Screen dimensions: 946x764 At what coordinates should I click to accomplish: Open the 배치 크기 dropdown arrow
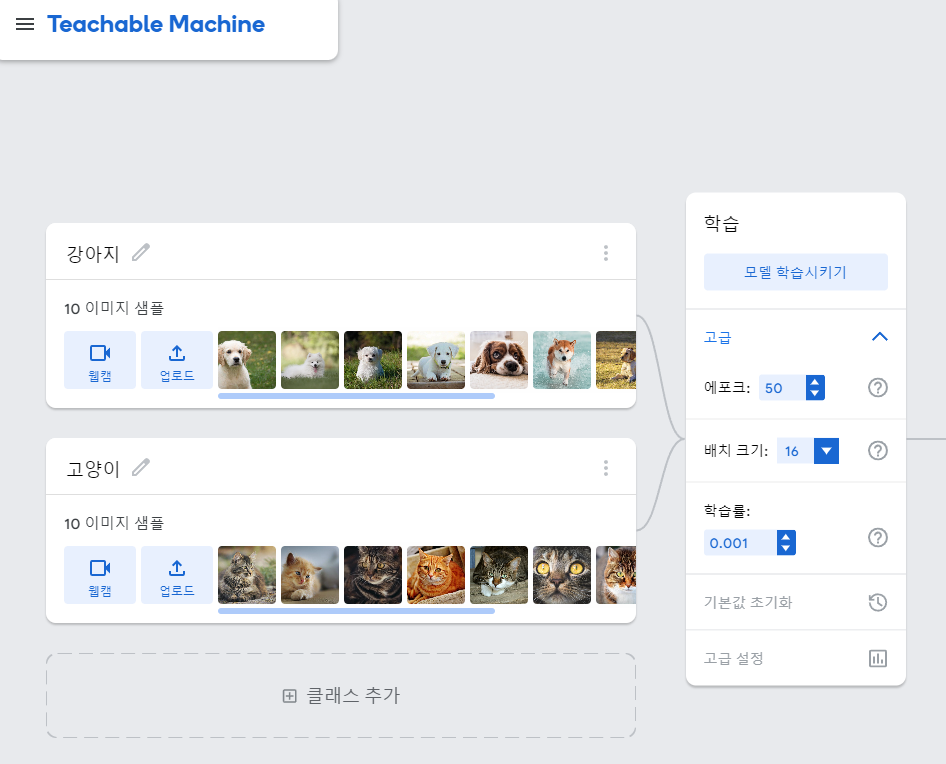pyautogui.click(x=827, y=451)
